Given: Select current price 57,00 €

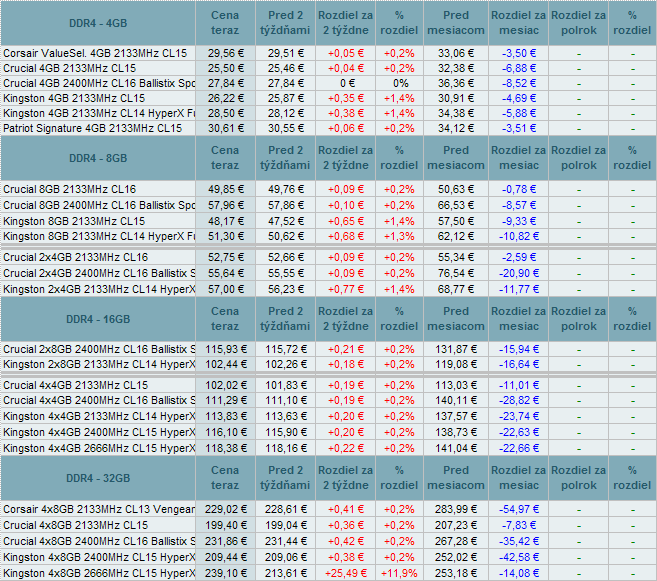Looking at the screenshot, I should tap(225, 289).
